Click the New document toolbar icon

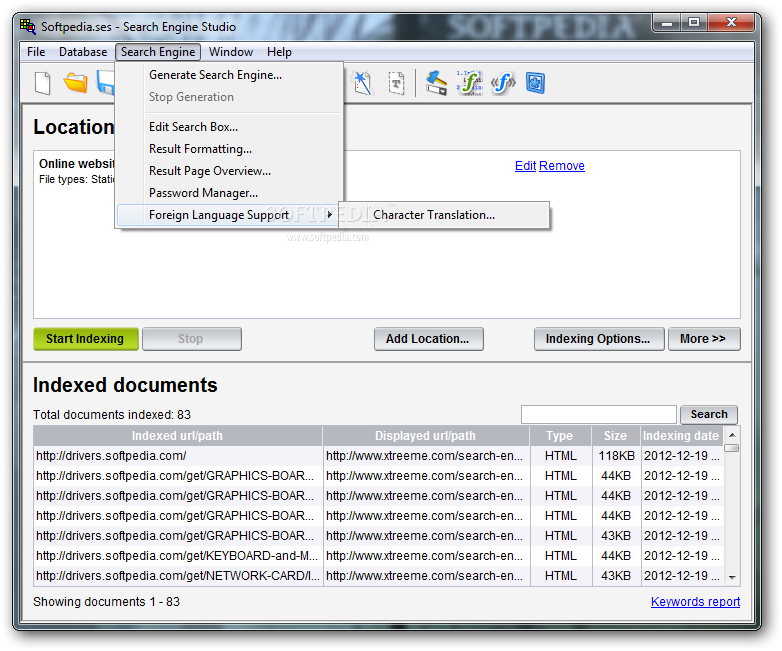[x=43, y=83]
